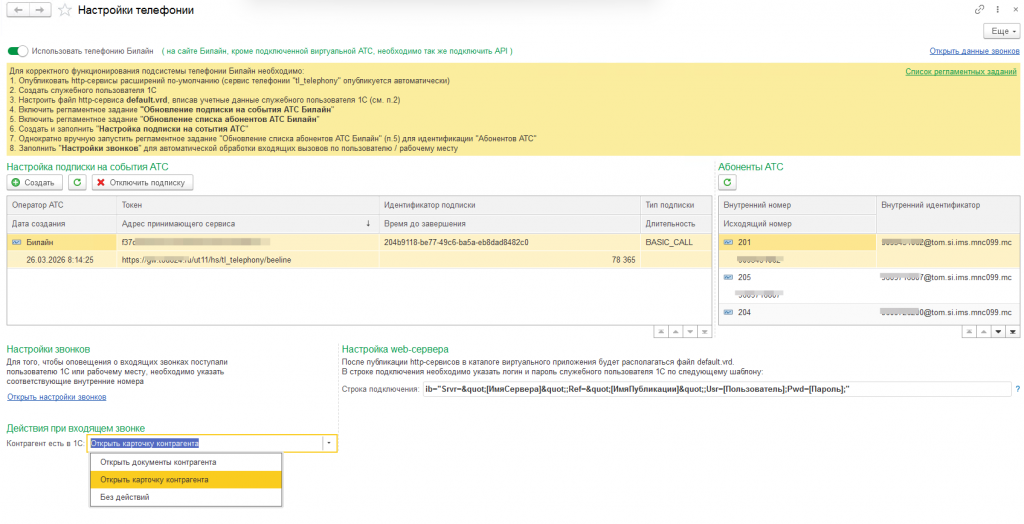Select subscriber row 204
The image size is (1024, 524).
coord(869,313)
